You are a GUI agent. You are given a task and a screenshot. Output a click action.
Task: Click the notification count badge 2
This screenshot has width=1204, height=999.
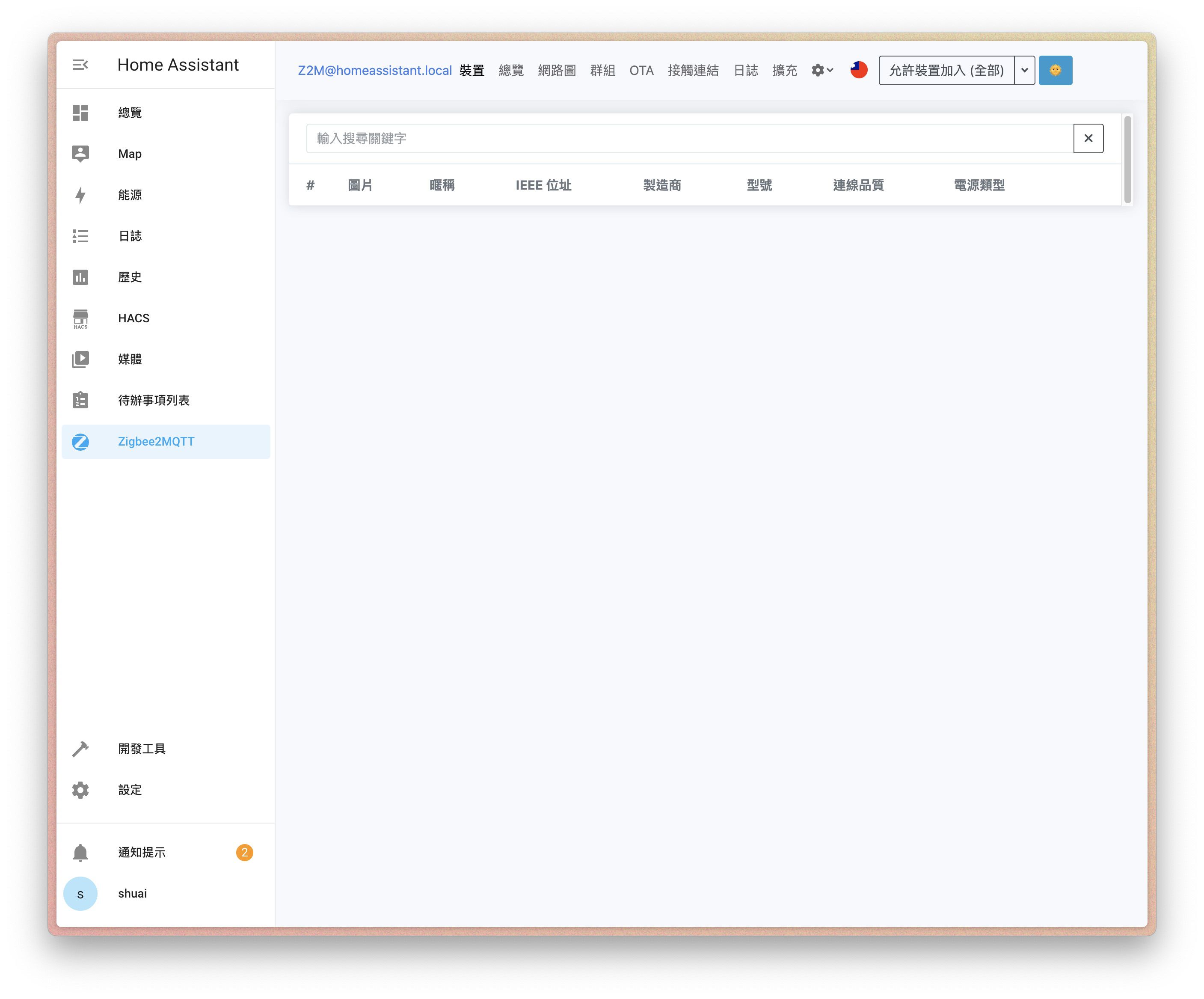244,853
